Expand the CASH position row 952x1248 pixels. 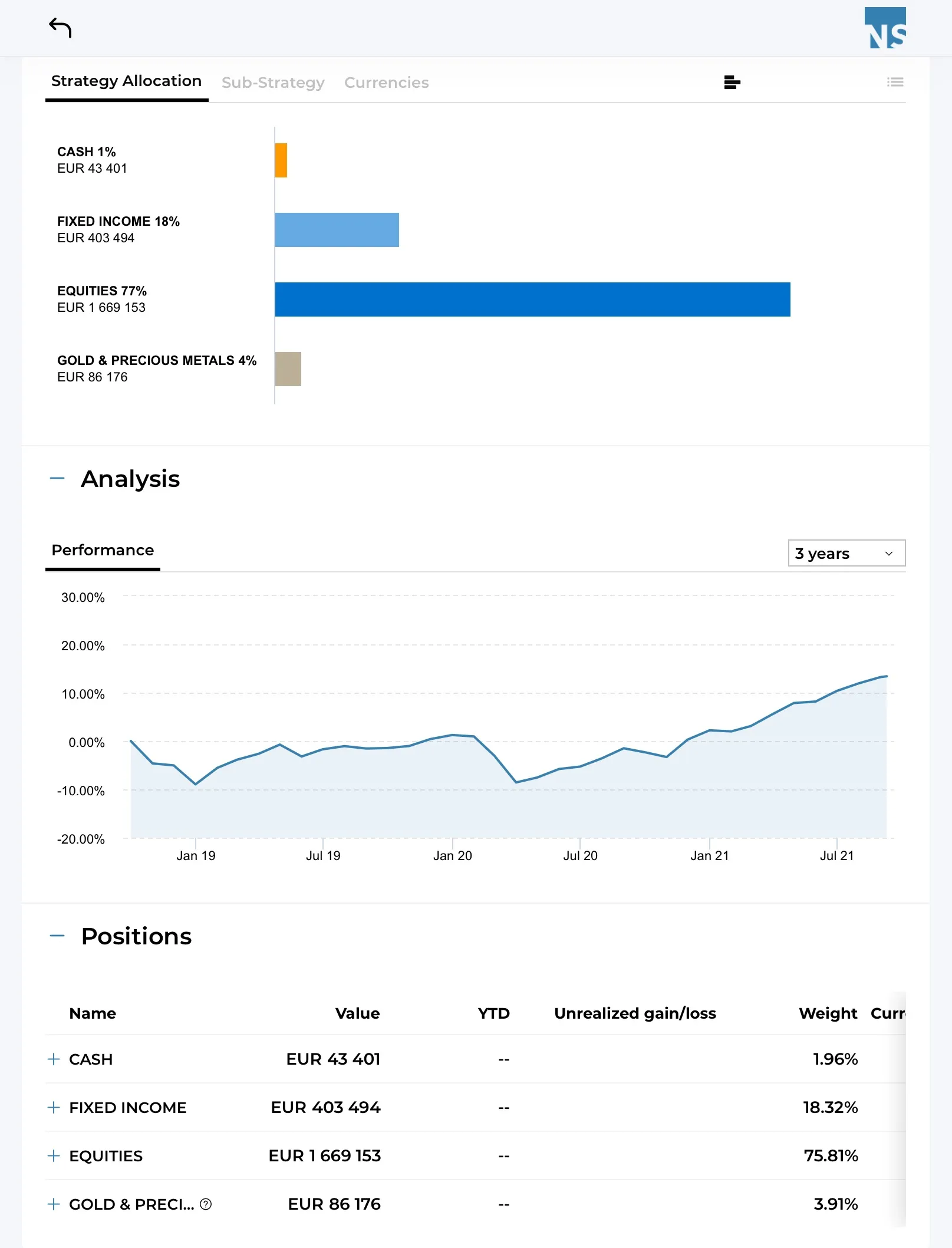[54, 1059]
